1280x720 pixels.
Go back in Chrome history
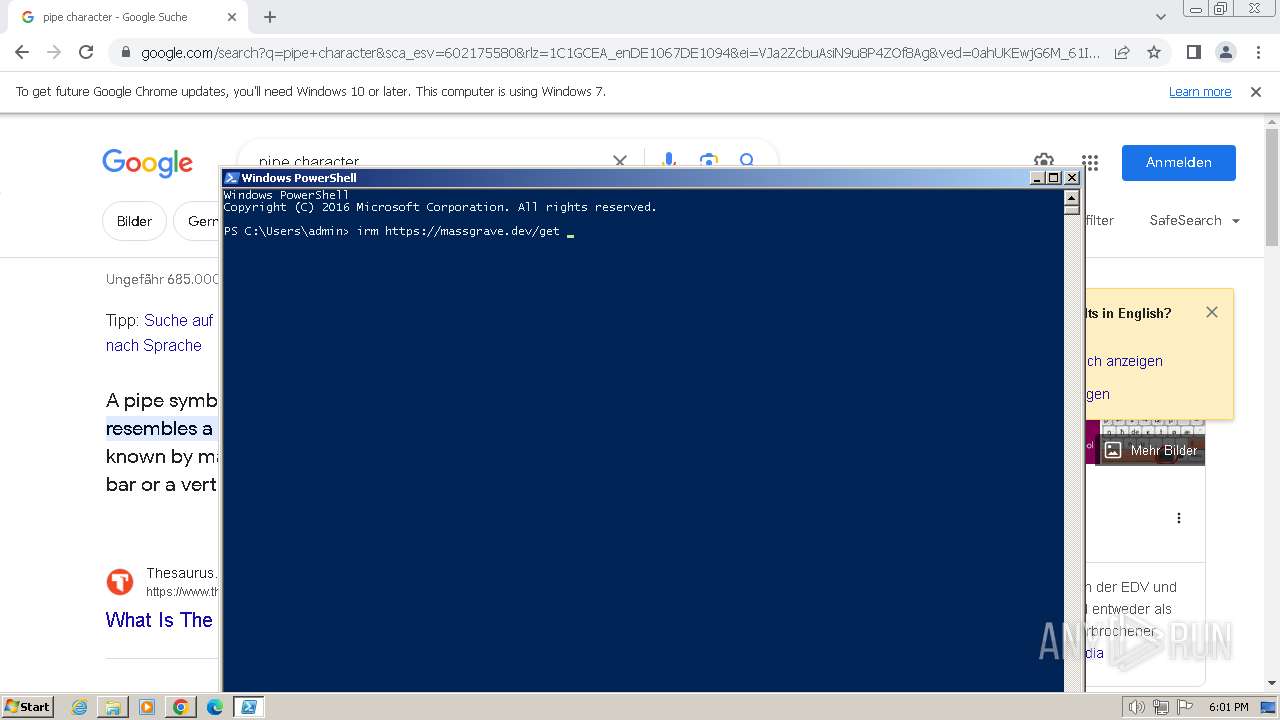[x=22, y=52]
